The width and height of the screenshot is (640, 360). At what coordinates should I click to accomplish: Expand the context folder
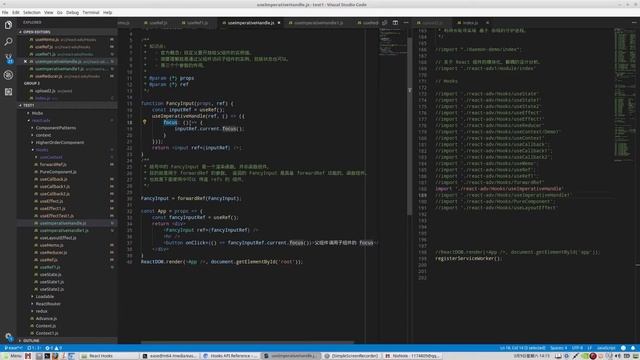point(43,135)
